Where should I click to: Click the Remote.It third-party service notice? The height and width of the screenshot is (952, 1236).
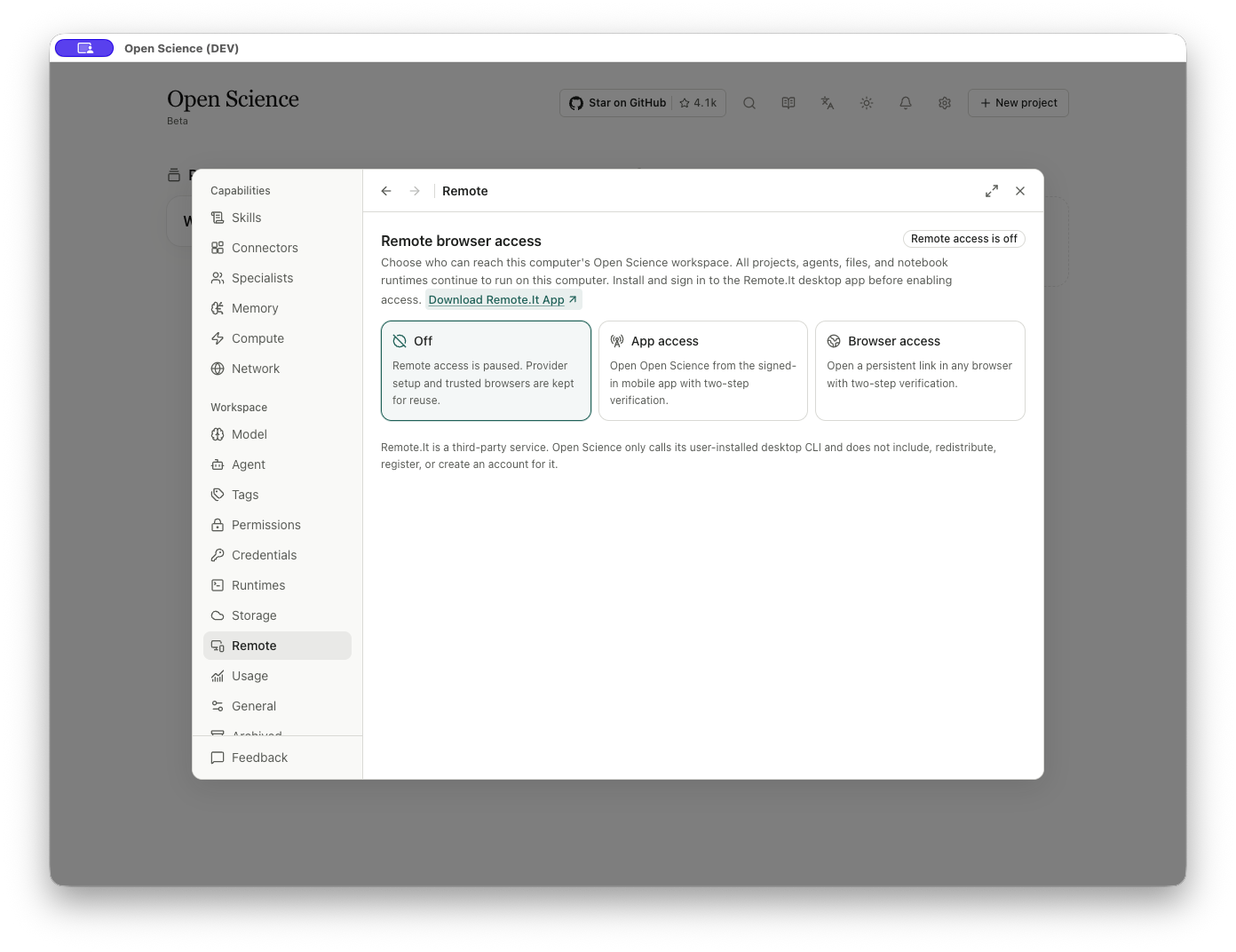[688, 456]
